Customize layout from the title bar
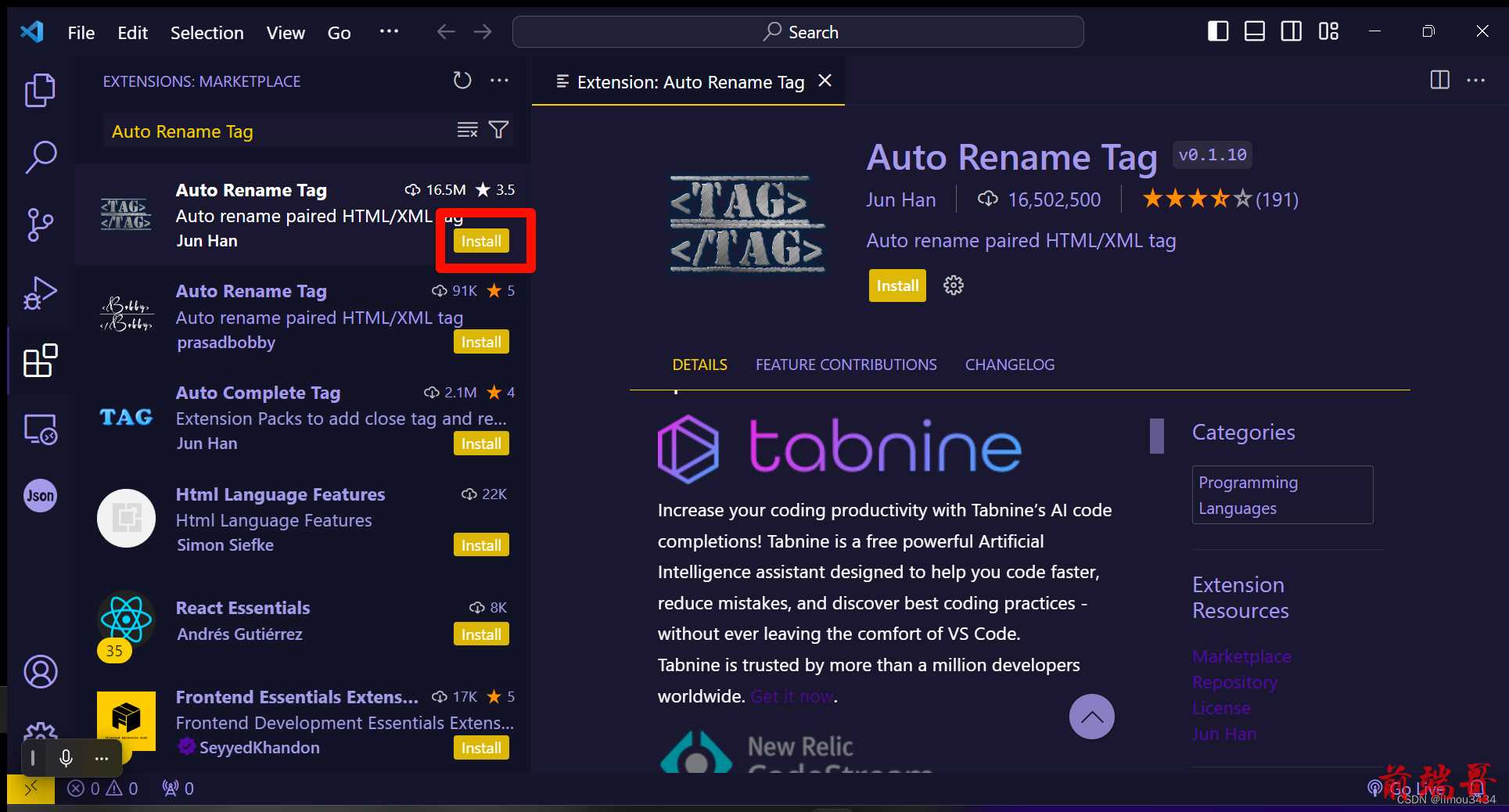1509x812 pixels. pyautogui.click(x=1328, y=31)
